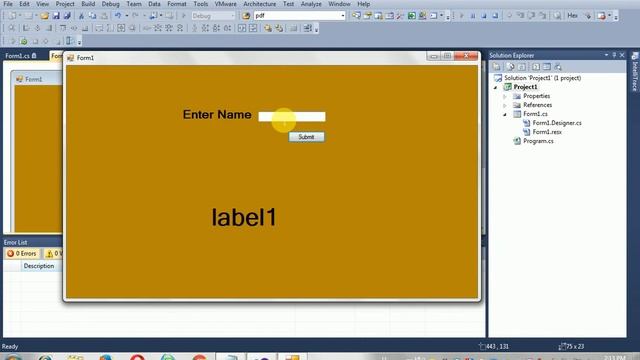640x360 pixels.
Task: Click the Center Vertically layout icon
Action: [253, 28]
